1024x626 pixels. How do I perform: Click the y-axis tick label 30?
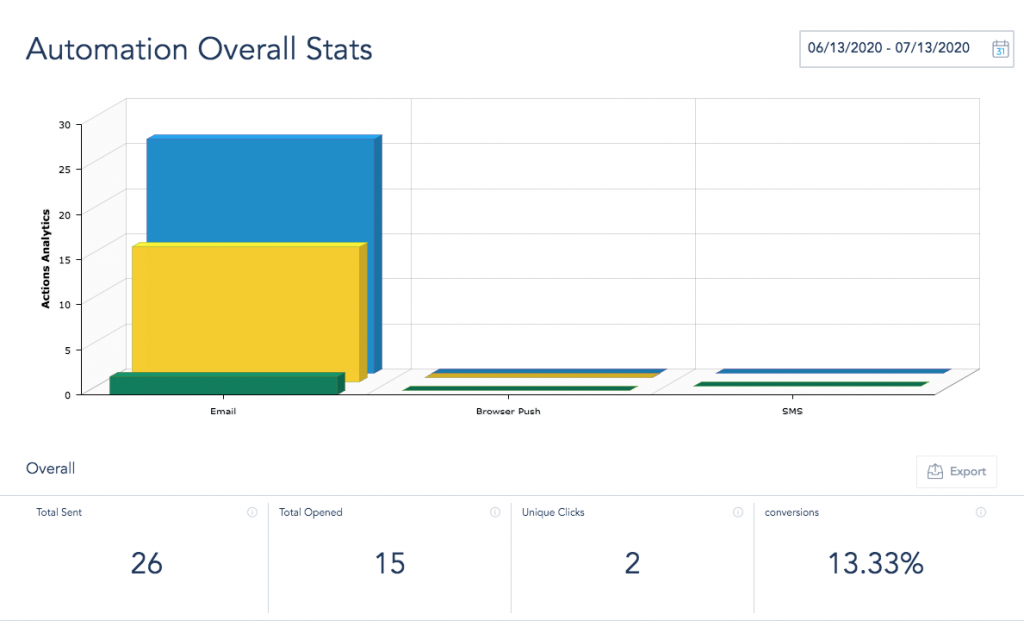tap(65, 125)
